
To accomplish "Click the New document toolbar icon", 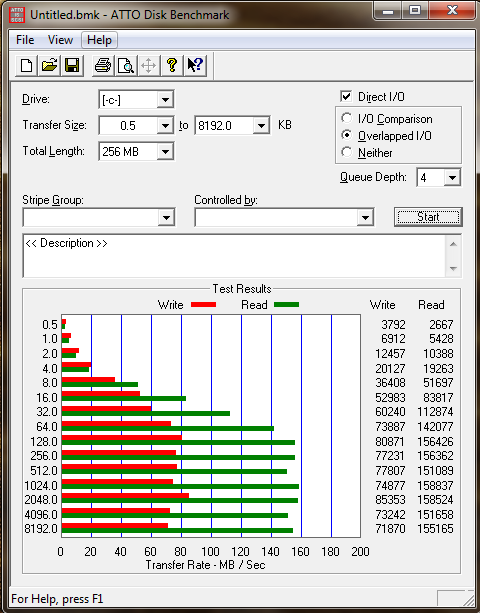I will click(x=26, y=65).
